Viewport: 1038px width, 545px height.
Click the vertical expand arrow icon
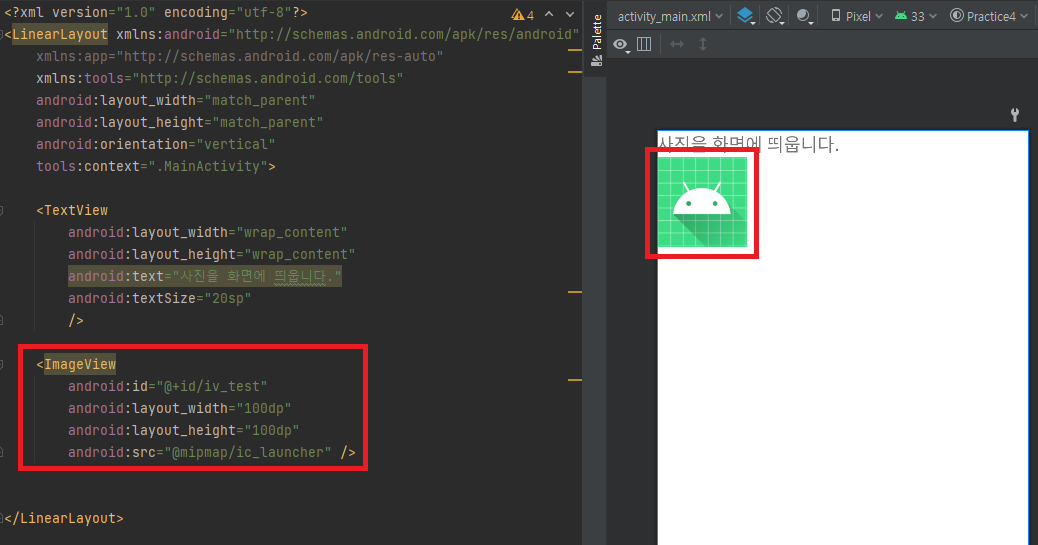[703, 44]
